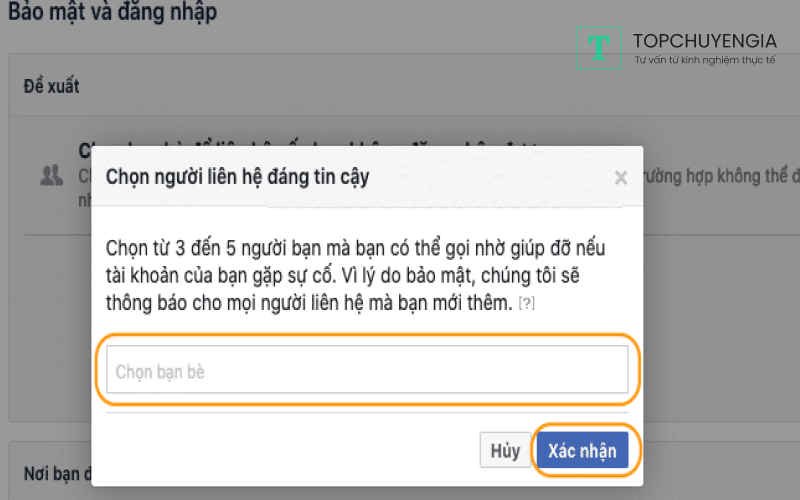Confirm with the Xác nhận button

coord(582,450)
